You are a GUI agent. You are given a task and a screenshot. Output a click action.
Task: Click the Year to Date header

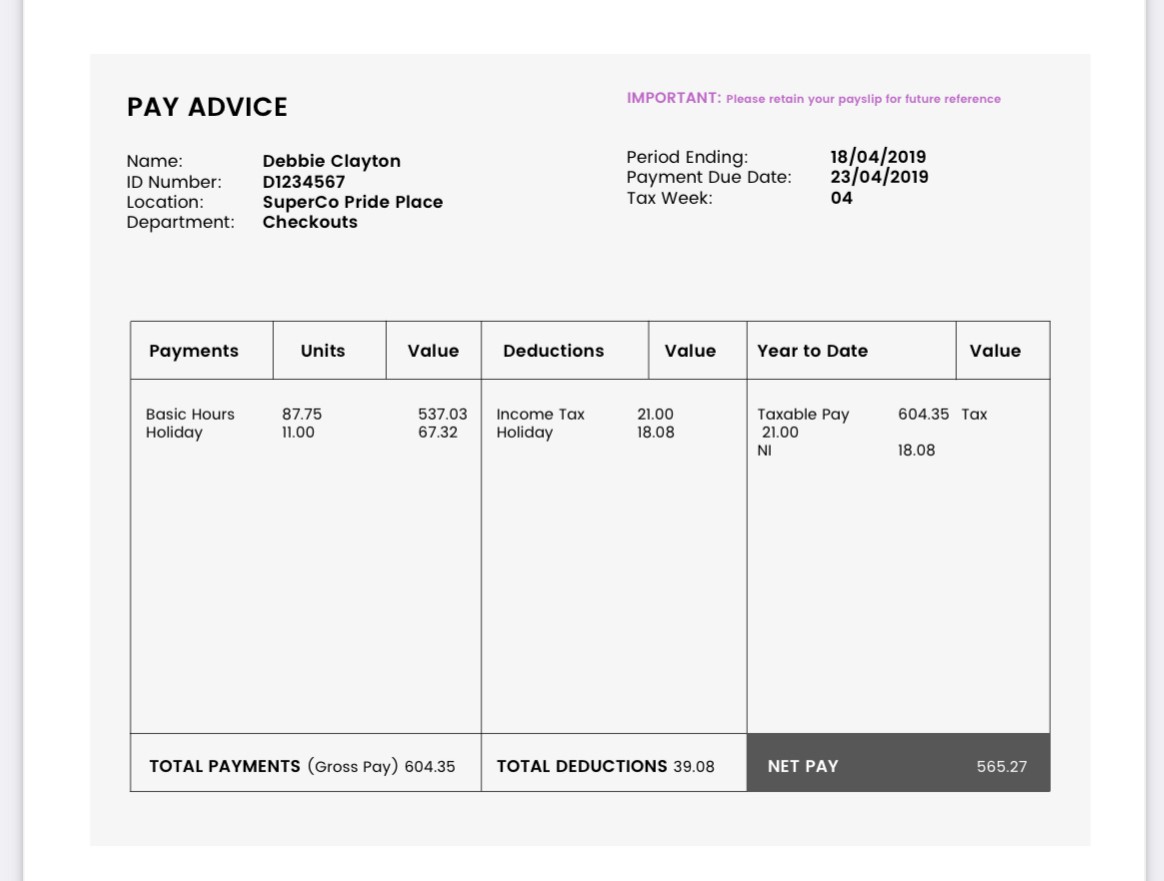point(812,351)
